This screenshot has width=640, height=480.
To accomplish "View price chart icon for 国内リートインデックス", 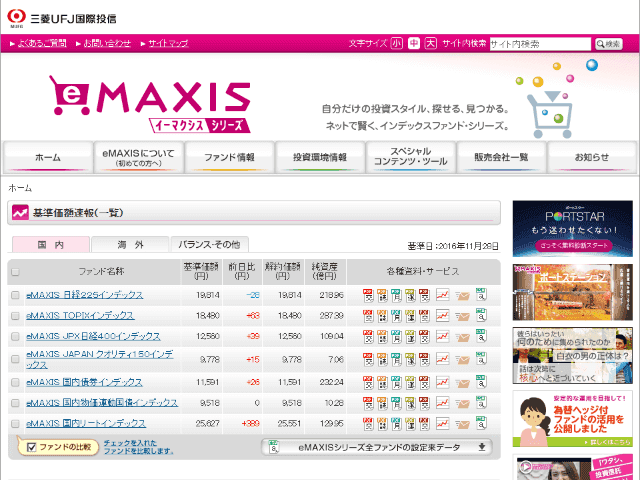I will point(442,423).
